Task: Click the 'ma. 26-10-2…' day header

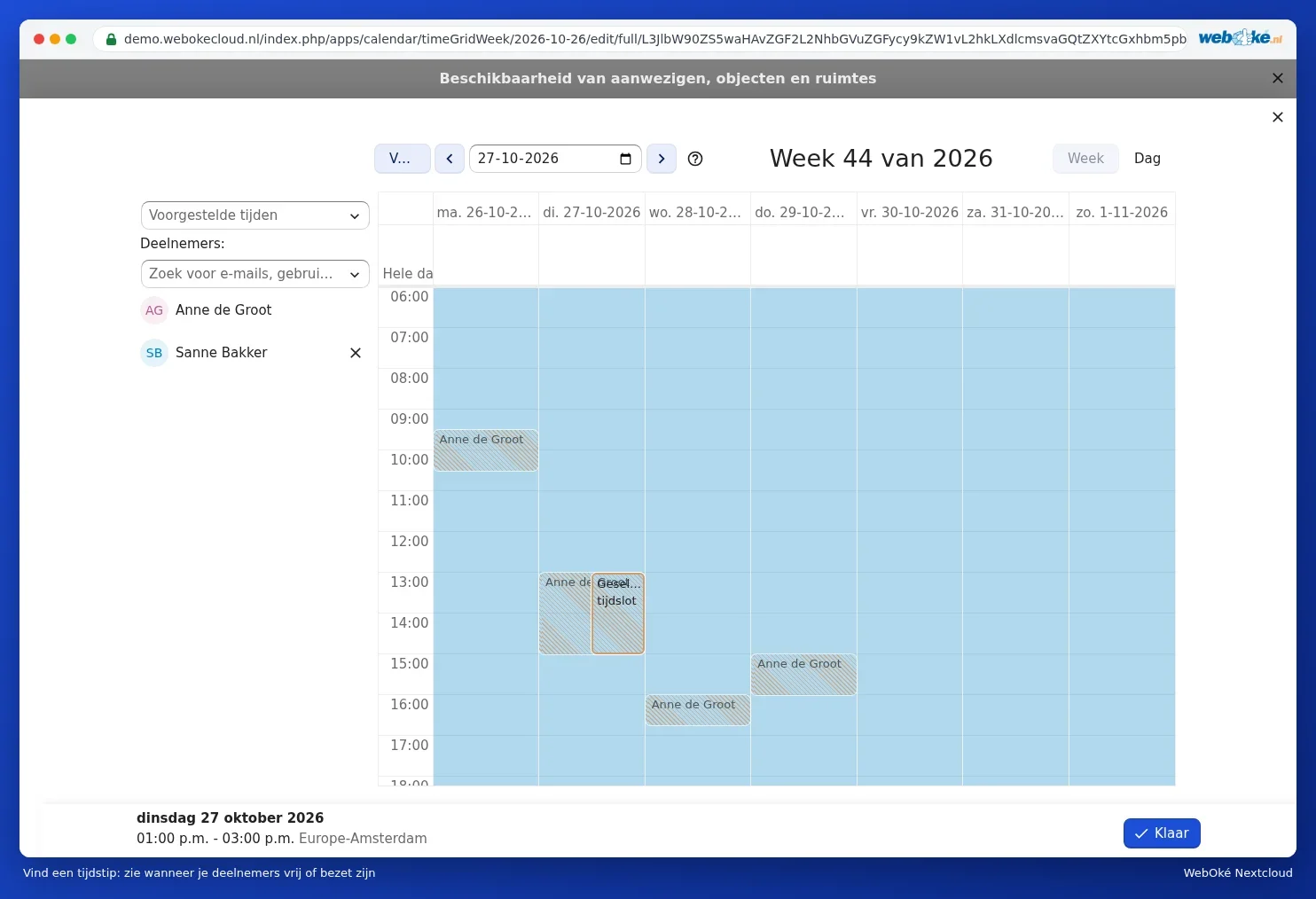Action: click(484, 213)
